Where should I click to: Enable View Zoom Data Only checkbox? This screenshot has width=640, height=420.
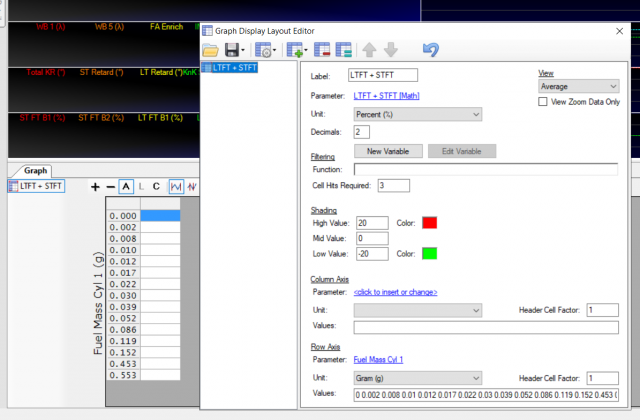tap(544, 102)
